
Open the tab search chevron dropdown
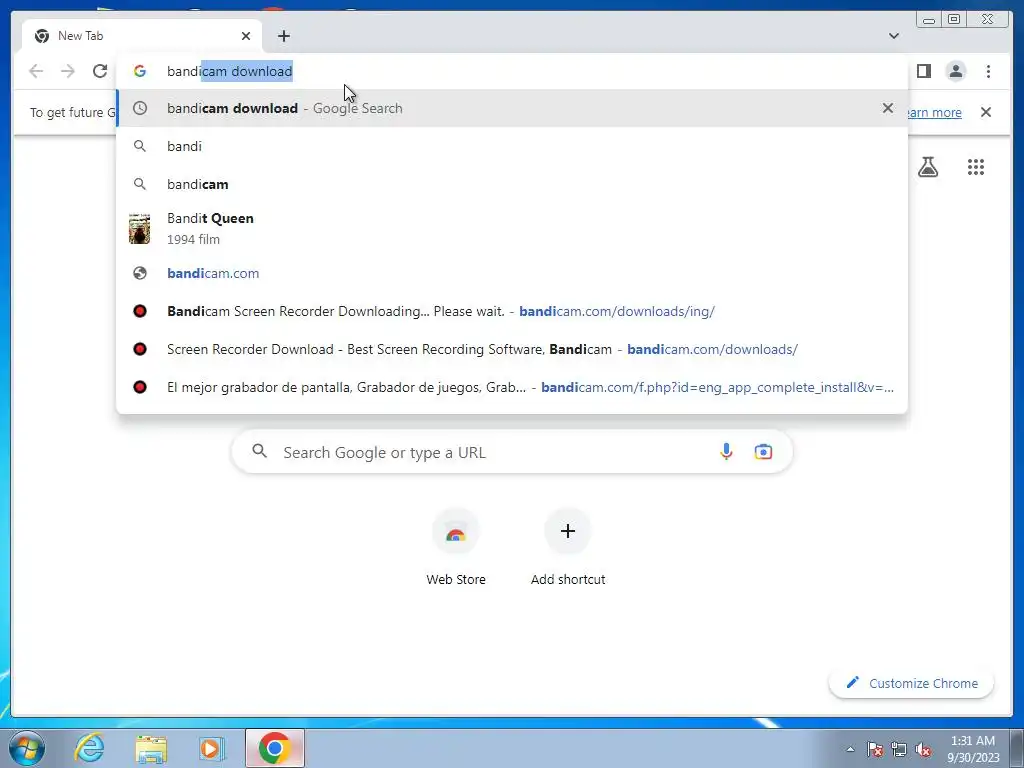point(894,36)
